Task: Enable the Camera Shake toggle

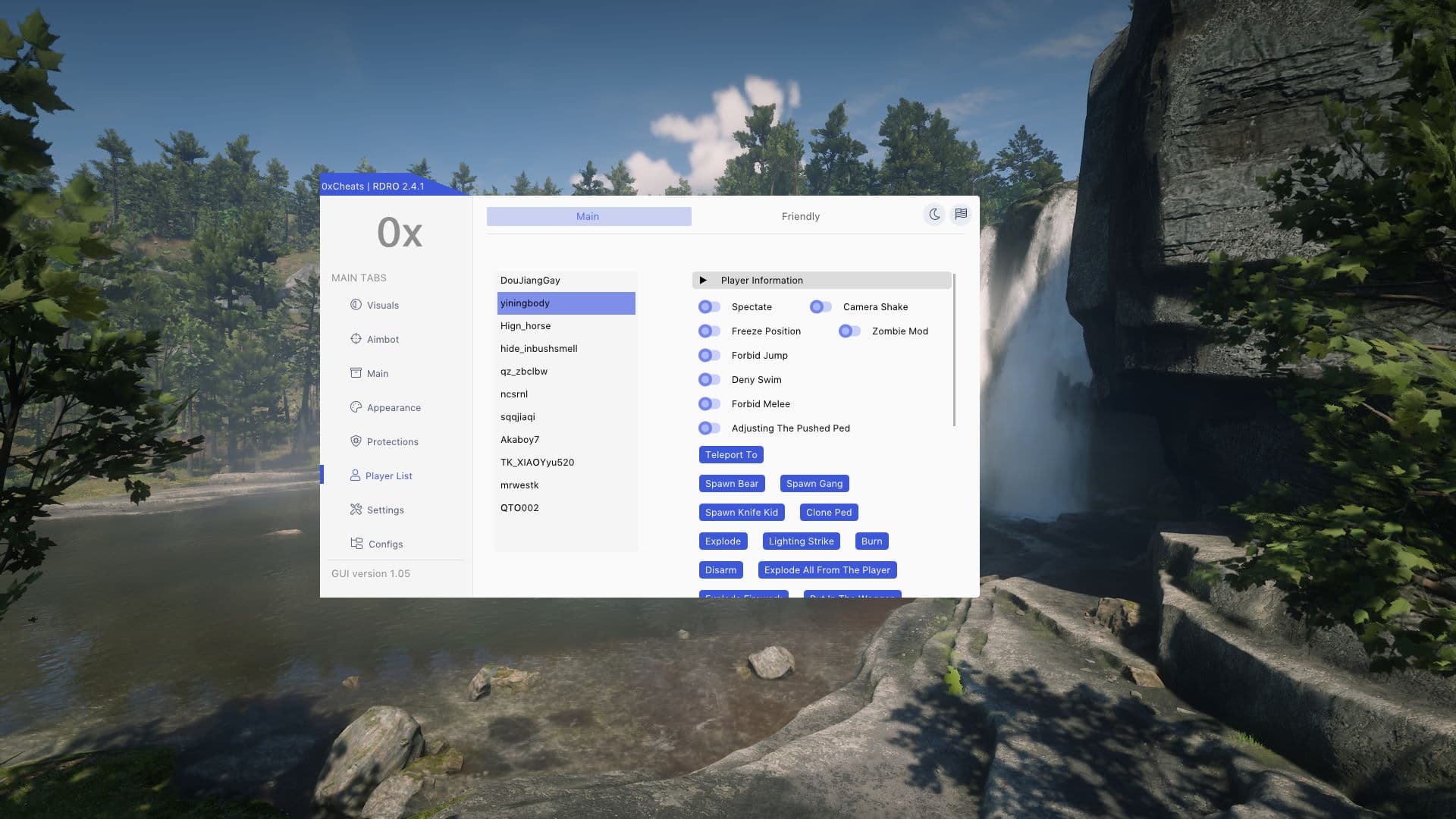Action: (x=821, y=307)
